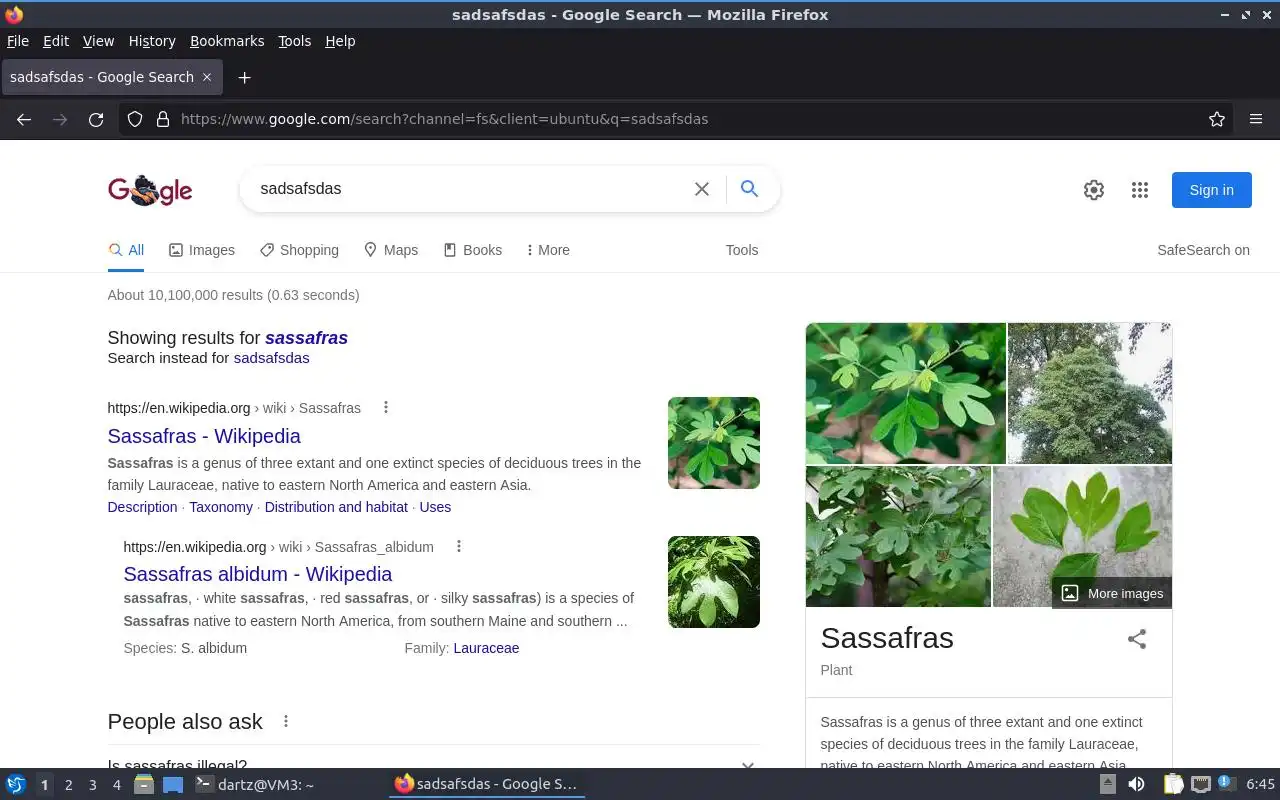Switch to Books results tab
The image size is (1280, 800).
[x=473, y=250]
